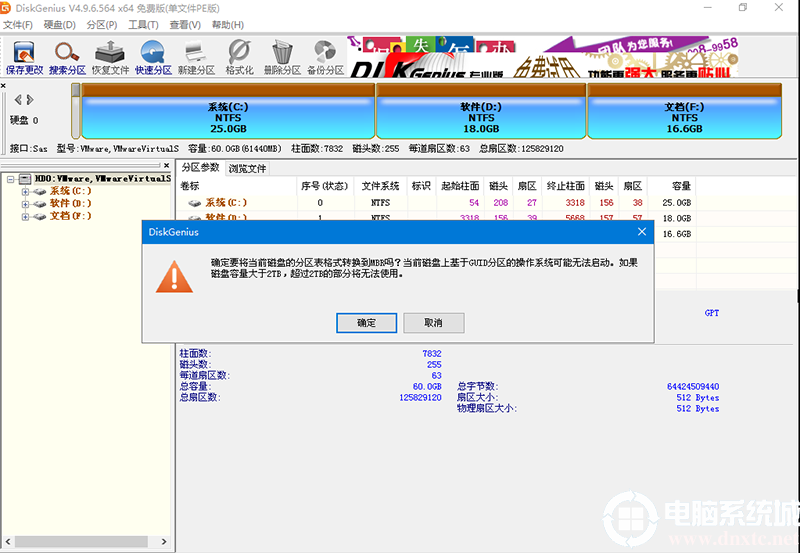800x553 pixels.
Task: Go to the previous disk with the left arrow
Action: click(18, 99)
